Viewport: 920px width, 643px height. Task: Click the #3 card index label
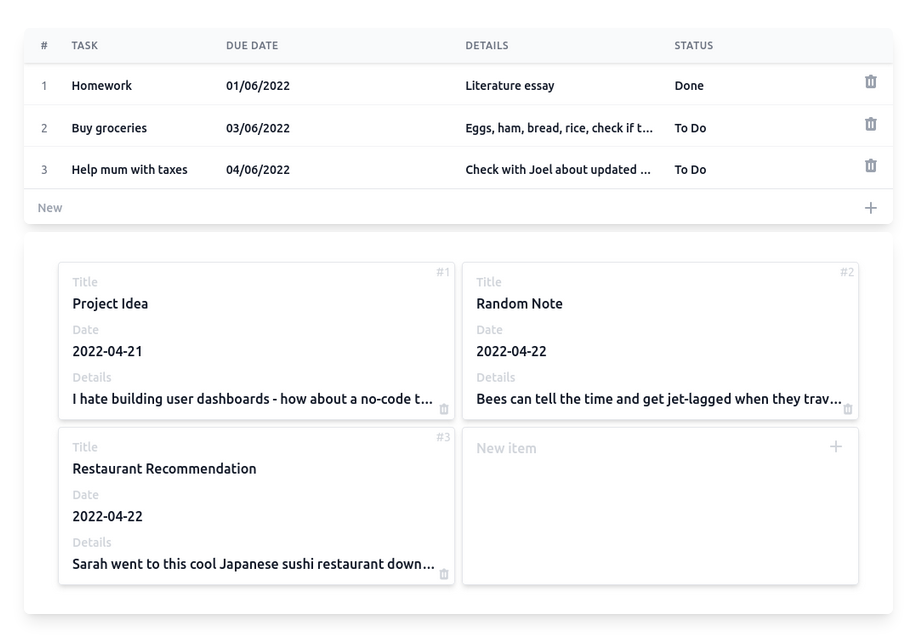tap(443, 436)
